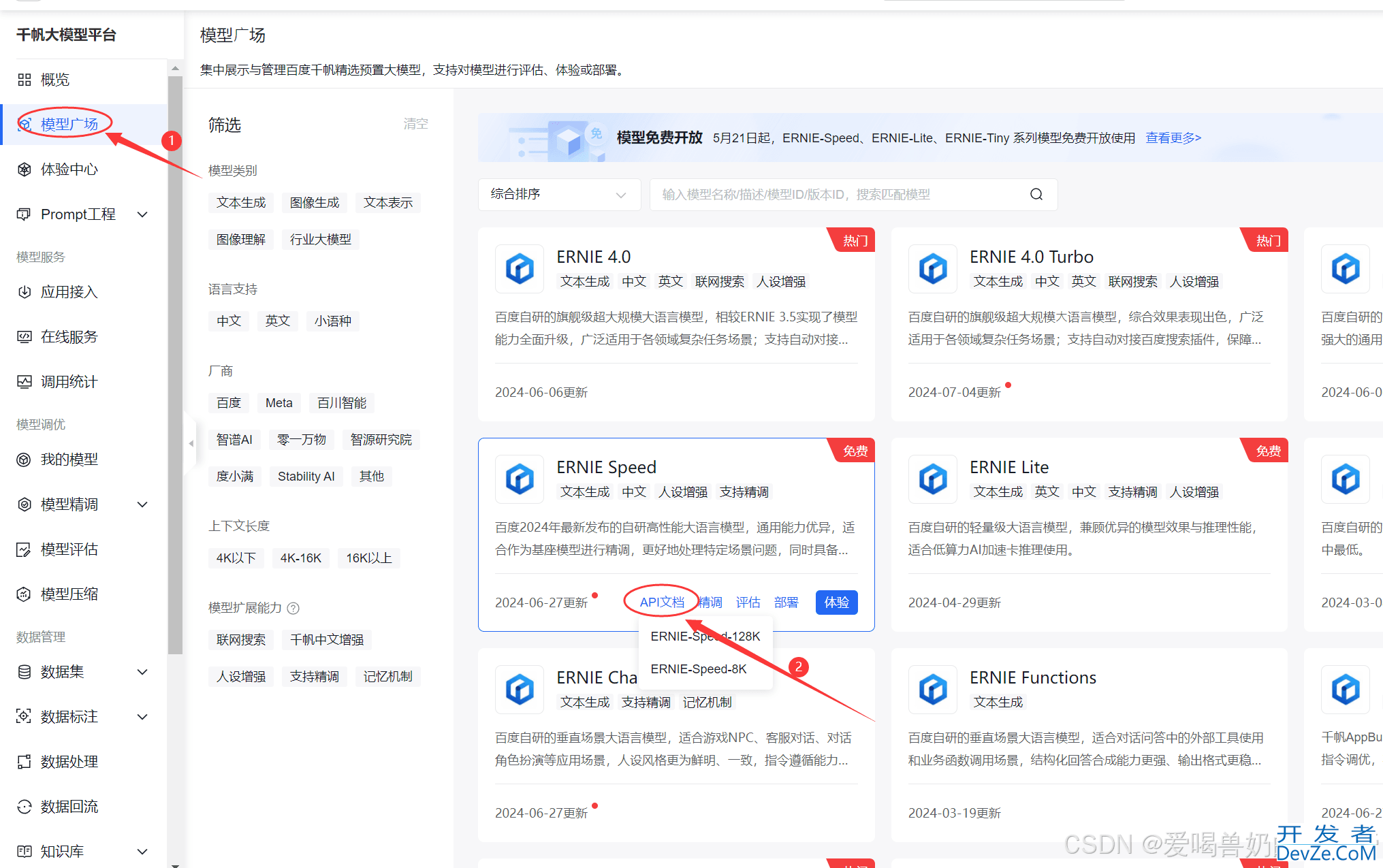Toggle the 小语种 language filter
The height and width of the screenshot is (868, 1383).
point(333,321)
